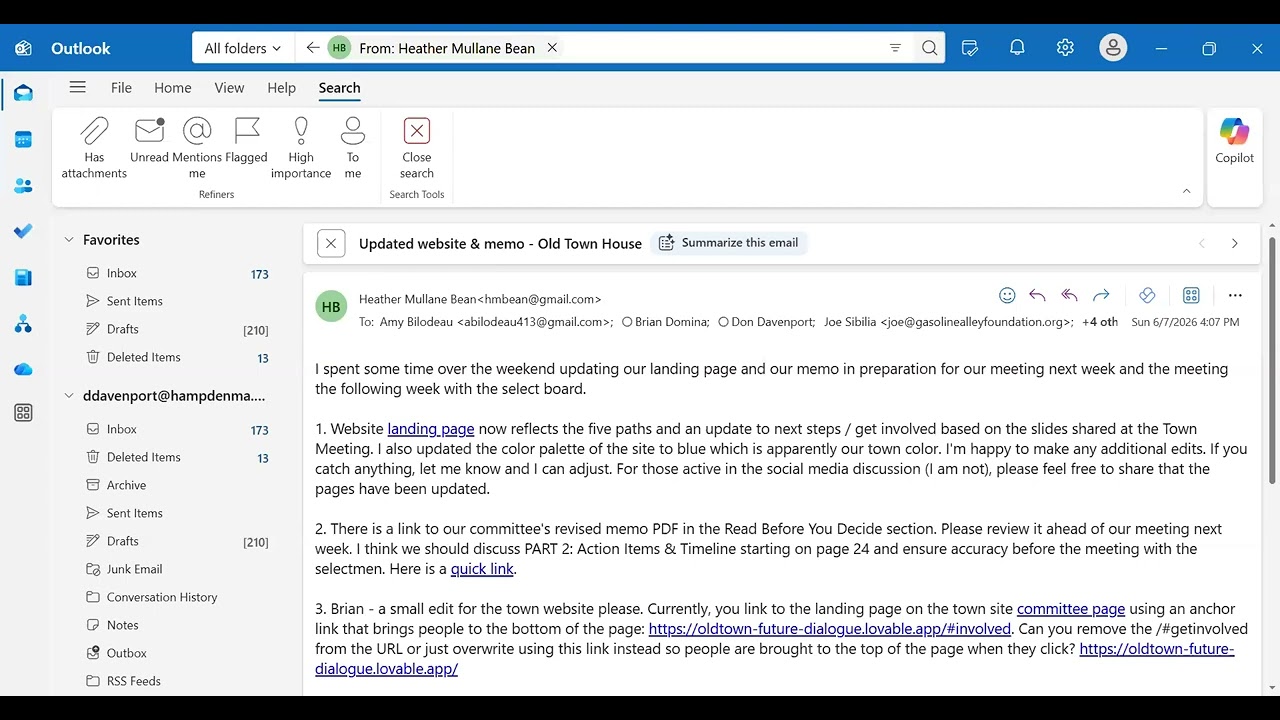Open the File menu
Image resolution: width=1280 pixels, height=720 pixels.
click(121, 88)
